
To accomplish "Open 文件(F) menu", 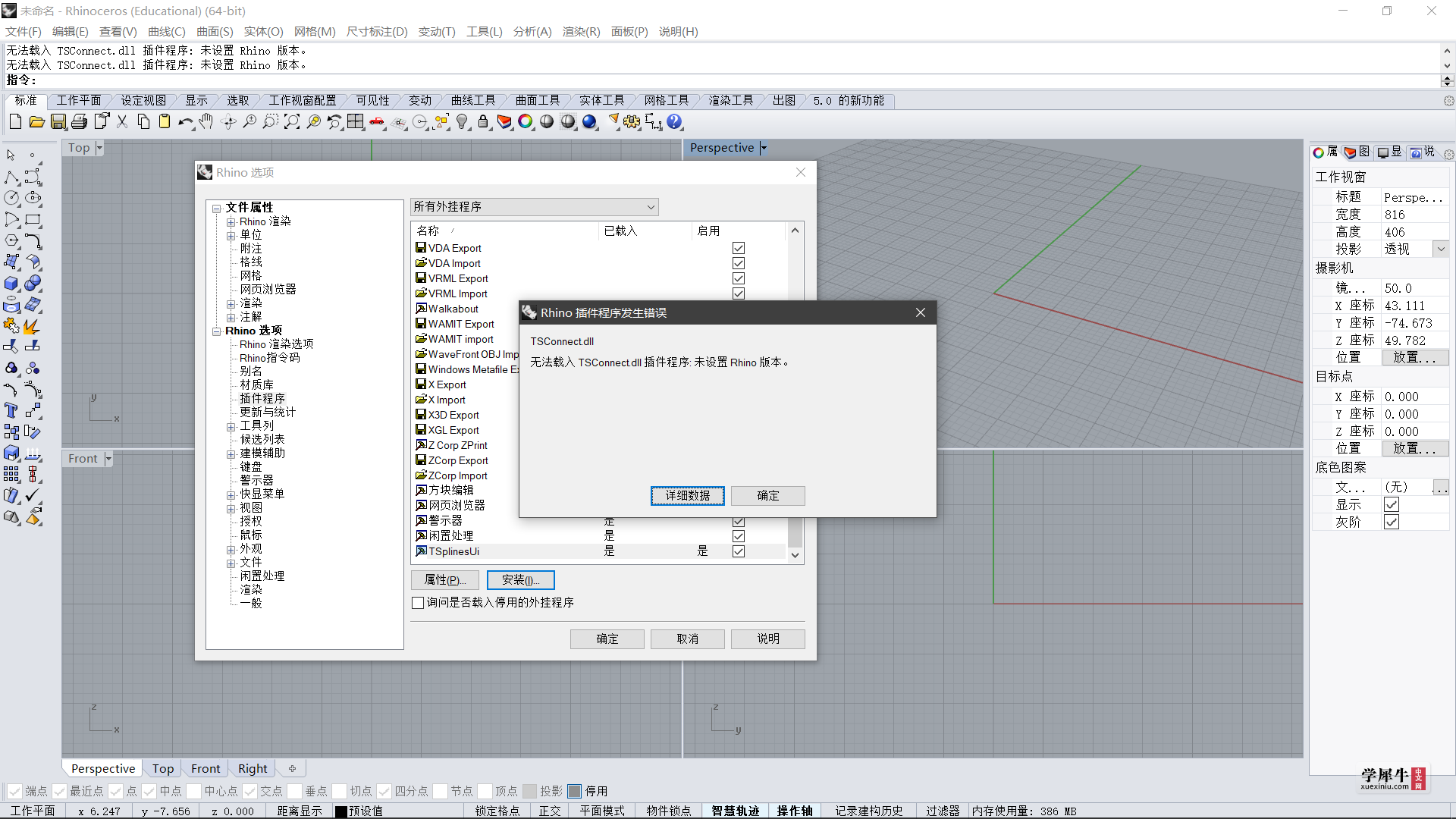I will coord(24,32).
